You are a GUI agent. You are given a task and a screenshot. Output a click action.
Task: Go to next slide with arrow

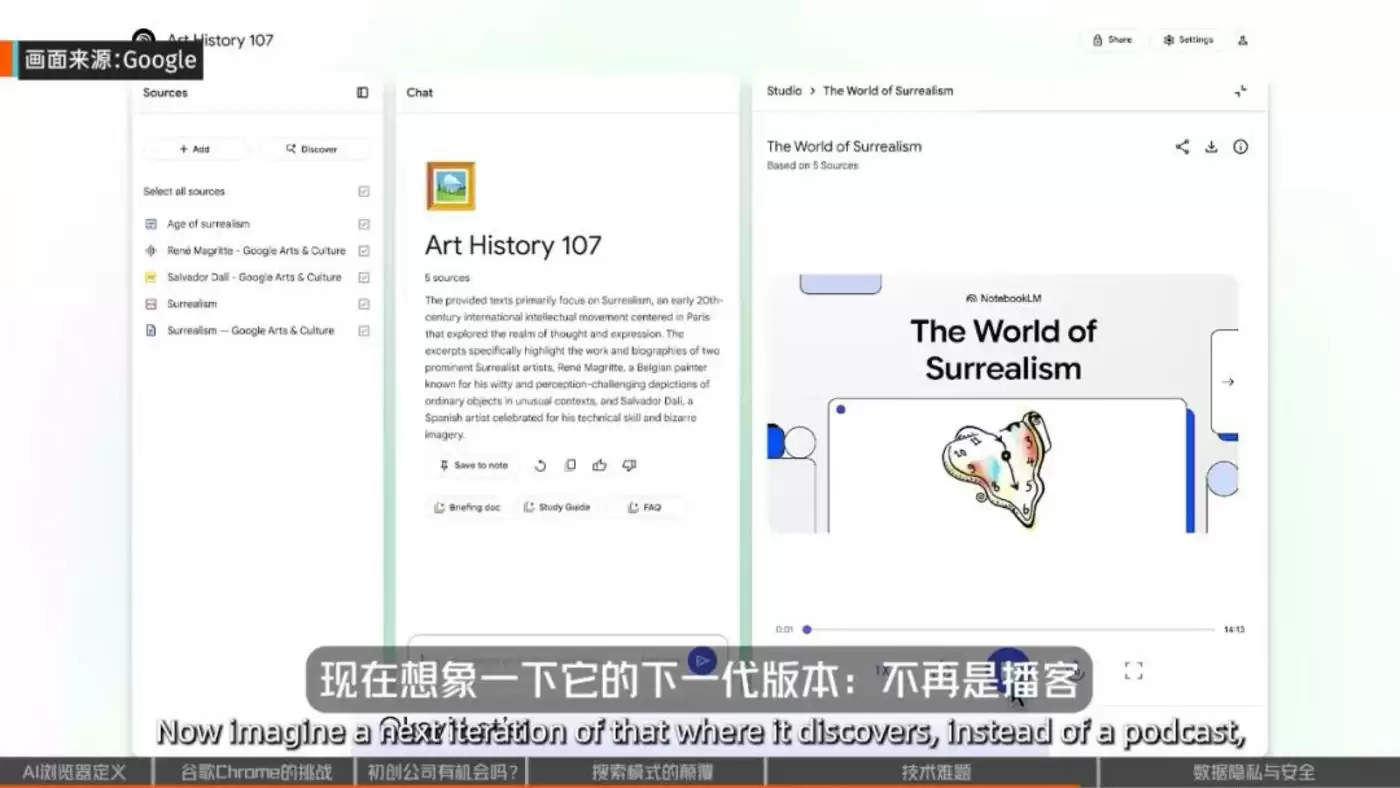coord(1228,382)
